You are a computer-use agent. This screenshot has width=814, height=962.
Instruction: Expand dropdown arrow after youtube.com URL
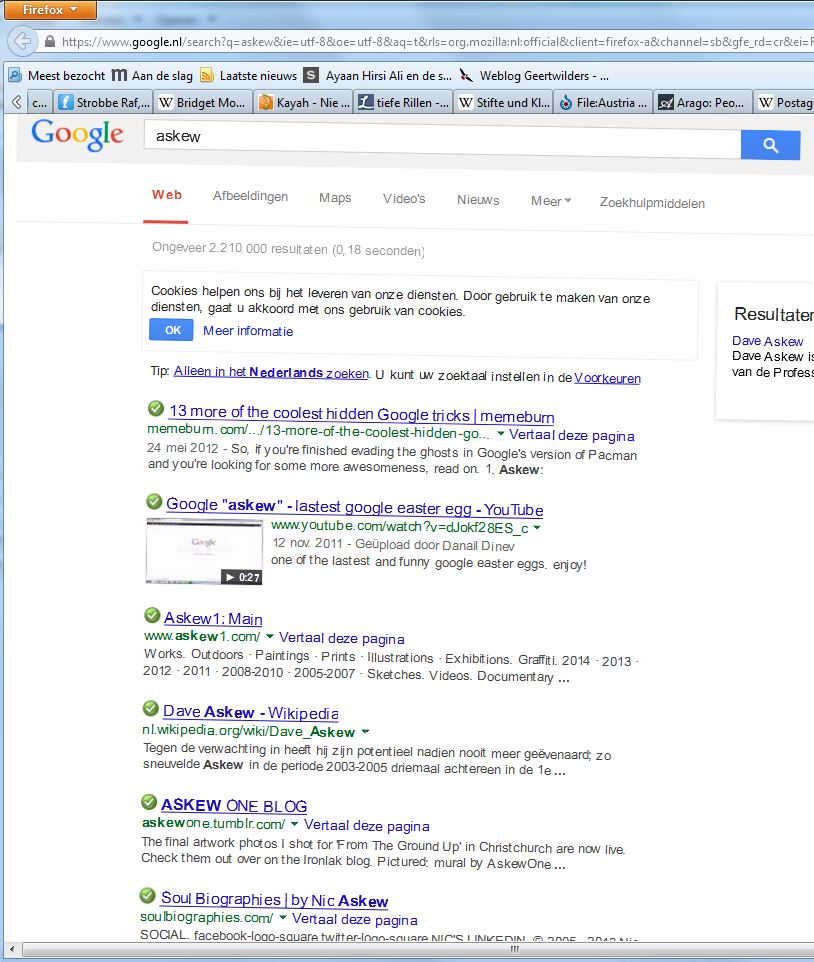537,528
